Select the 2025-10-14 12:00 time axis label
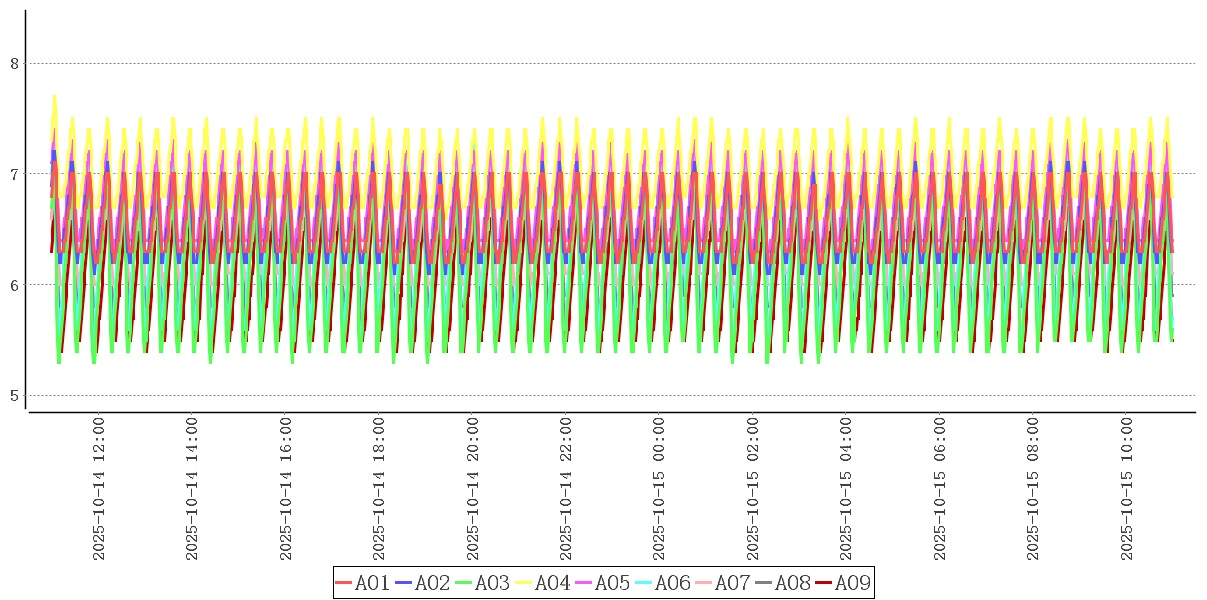 point(99,489)
